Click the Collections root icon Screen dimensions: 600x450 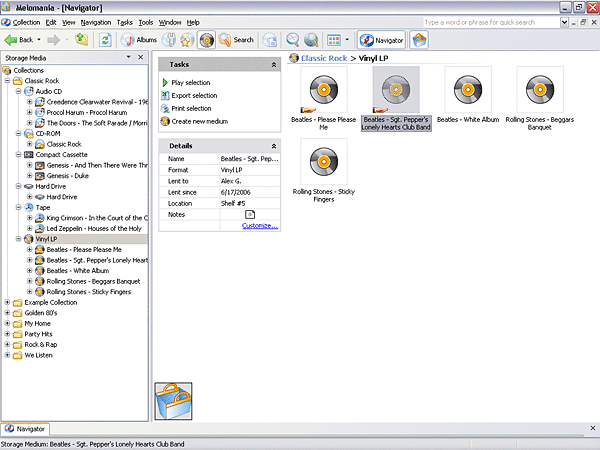(x=7, y=70)
